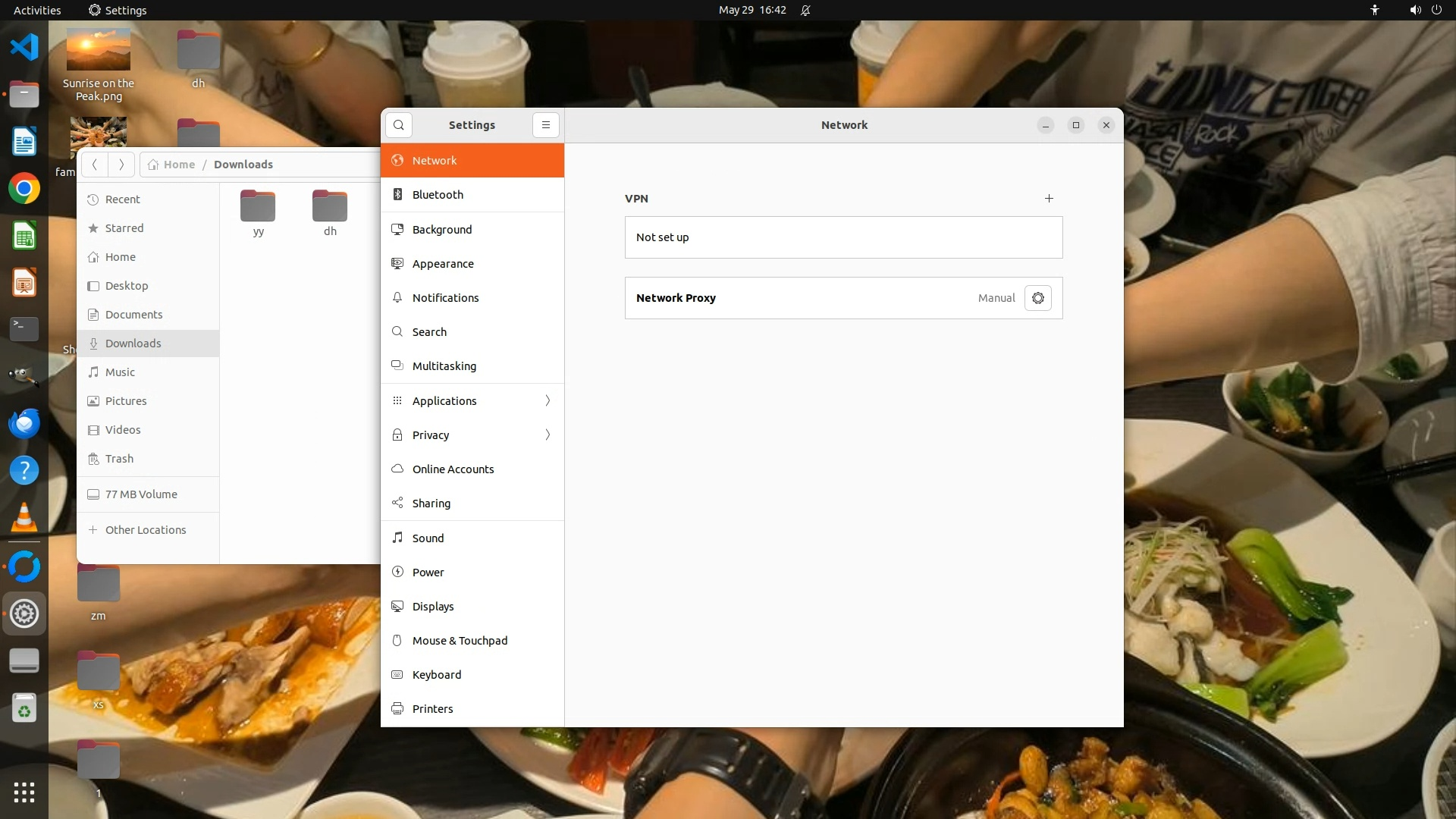Image resolution: width=1456 pixels, height=819 pixels.
Task: Go back in Files navigation
Action: pyautogui.click(x=95, y=165)
